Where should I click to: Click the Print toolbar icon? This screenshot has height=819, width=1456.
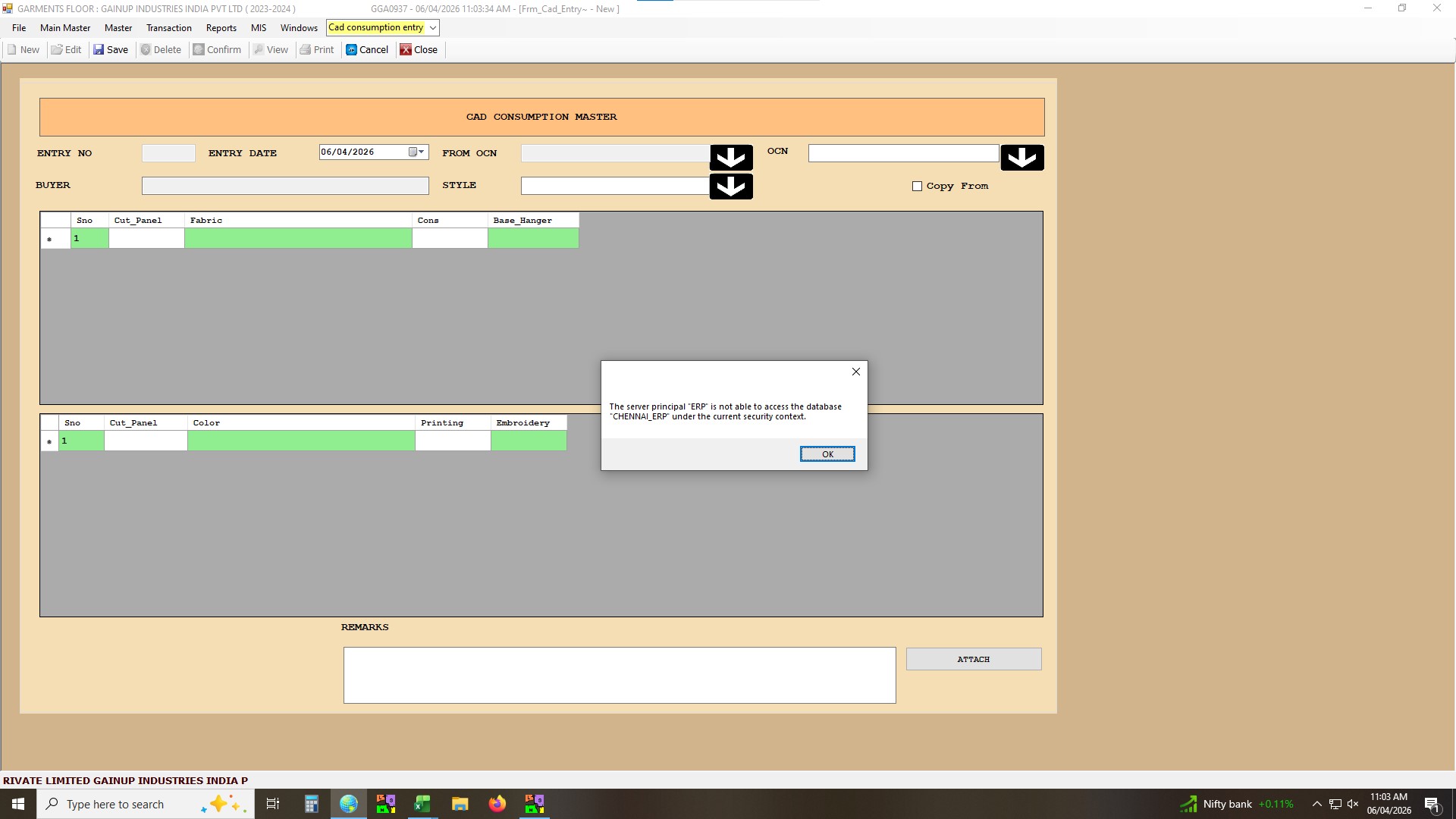(x=306, y=50)
